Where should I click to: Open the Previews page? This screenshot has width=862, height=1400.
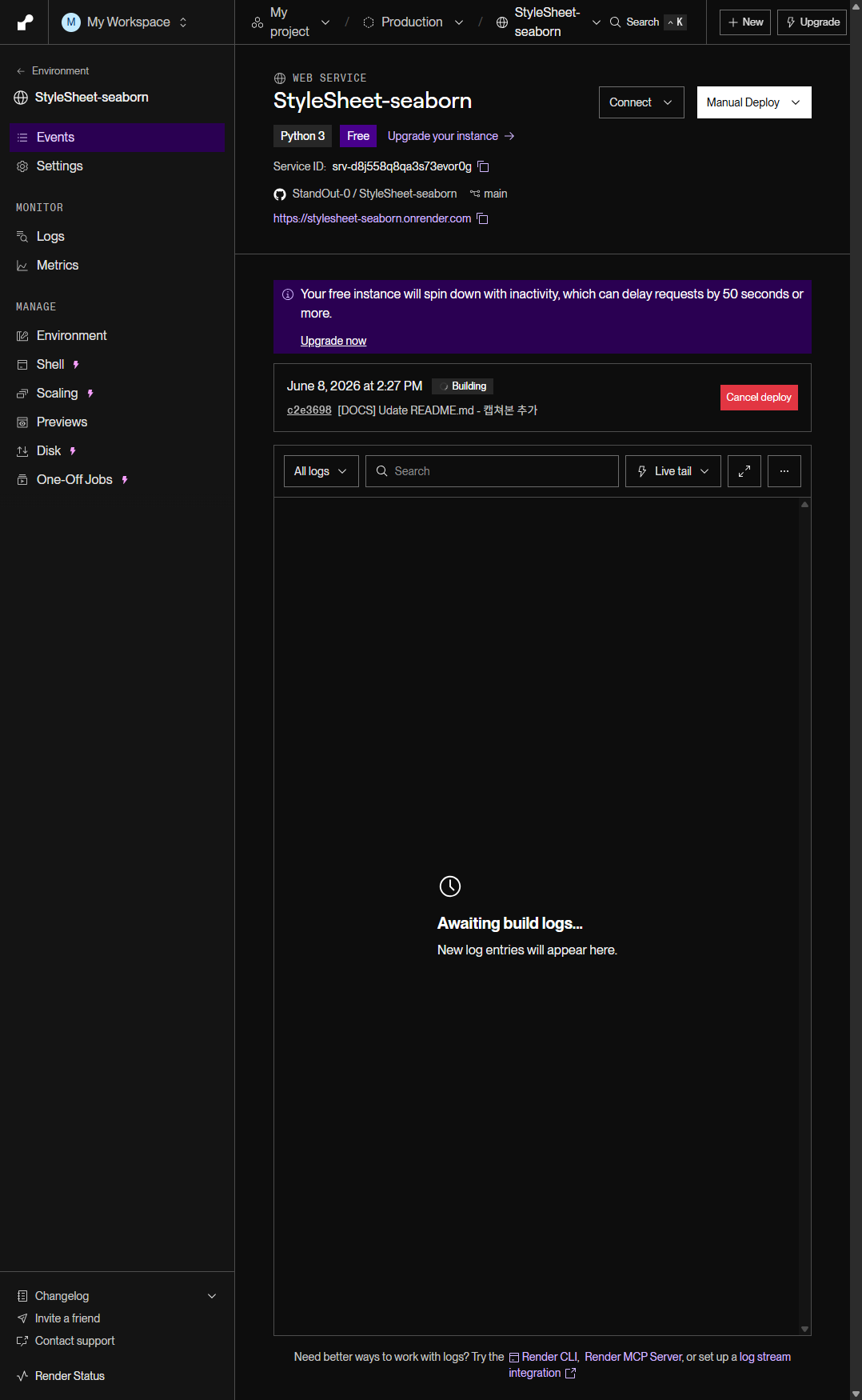tap(117, 422)
